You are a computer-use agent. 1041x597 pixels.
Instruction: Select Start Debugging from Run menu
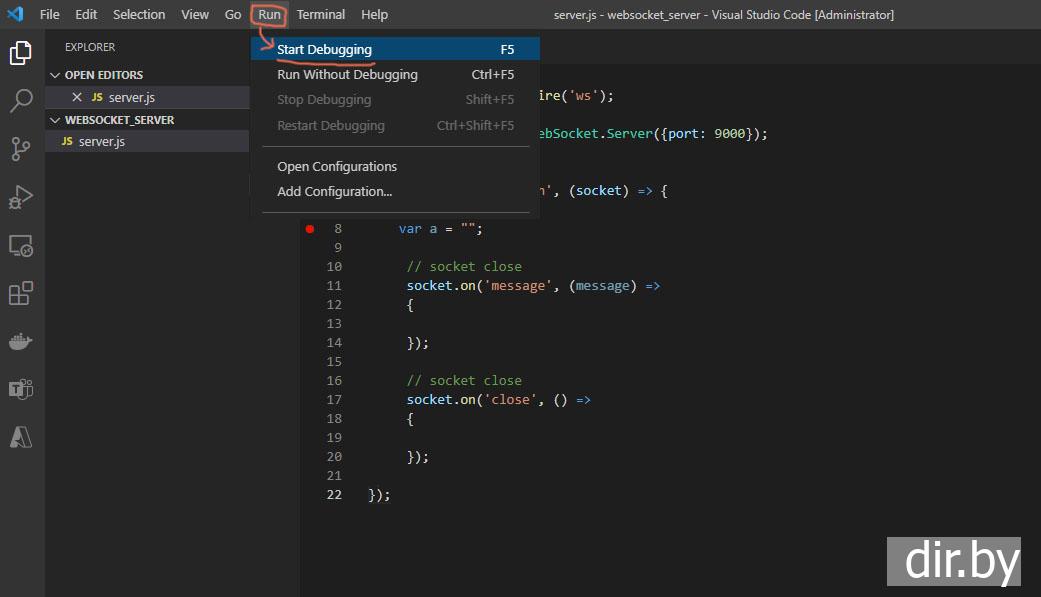(324, 50)
